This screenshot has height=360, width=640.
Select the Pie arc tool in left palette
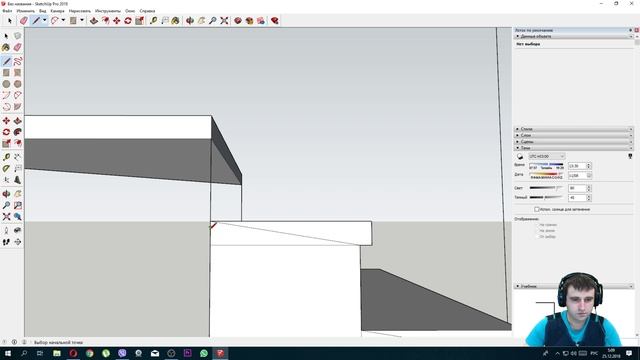point(17,107)
